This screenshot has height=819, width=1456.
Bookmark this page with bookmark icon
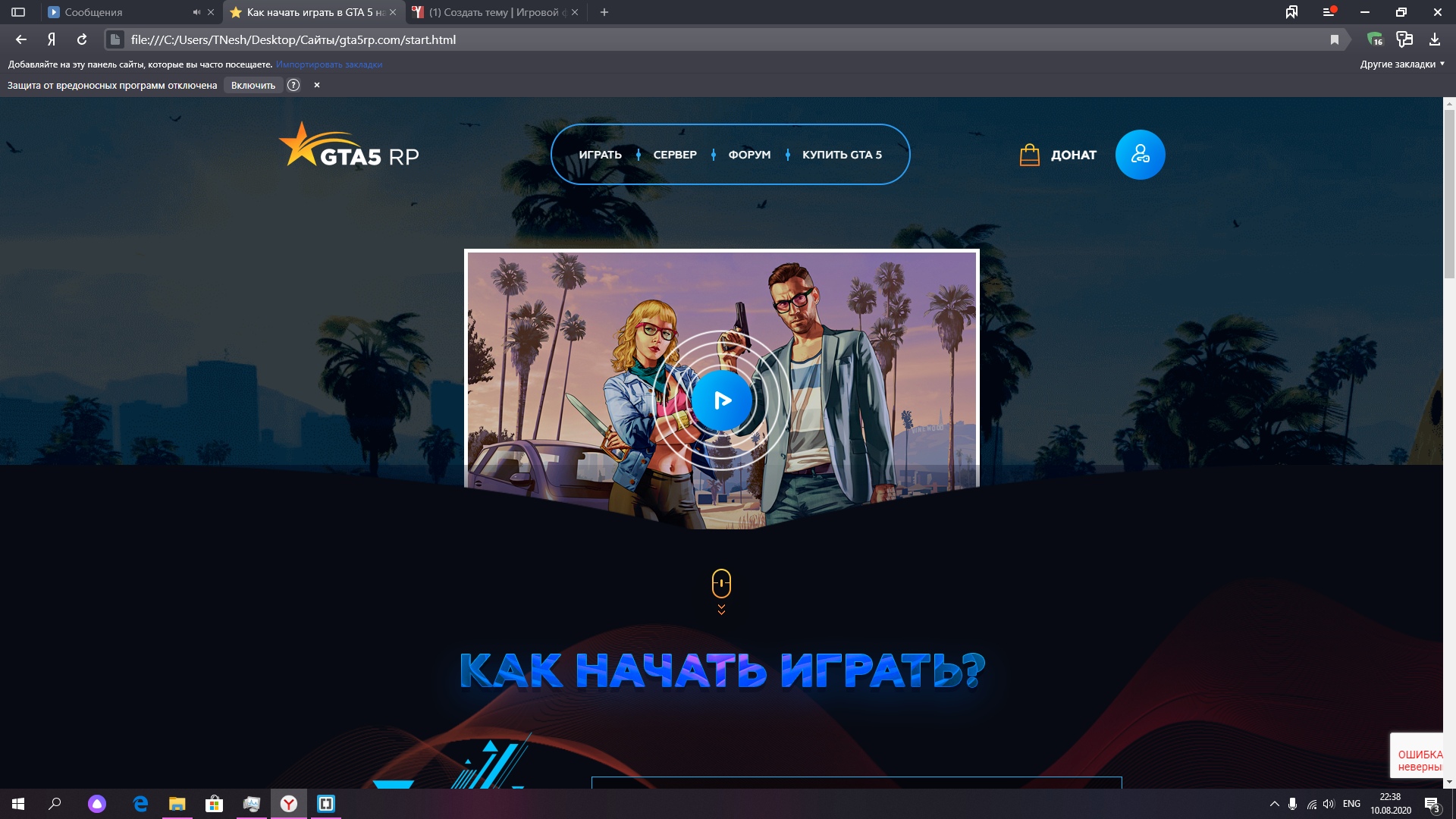coord(1335,39)
